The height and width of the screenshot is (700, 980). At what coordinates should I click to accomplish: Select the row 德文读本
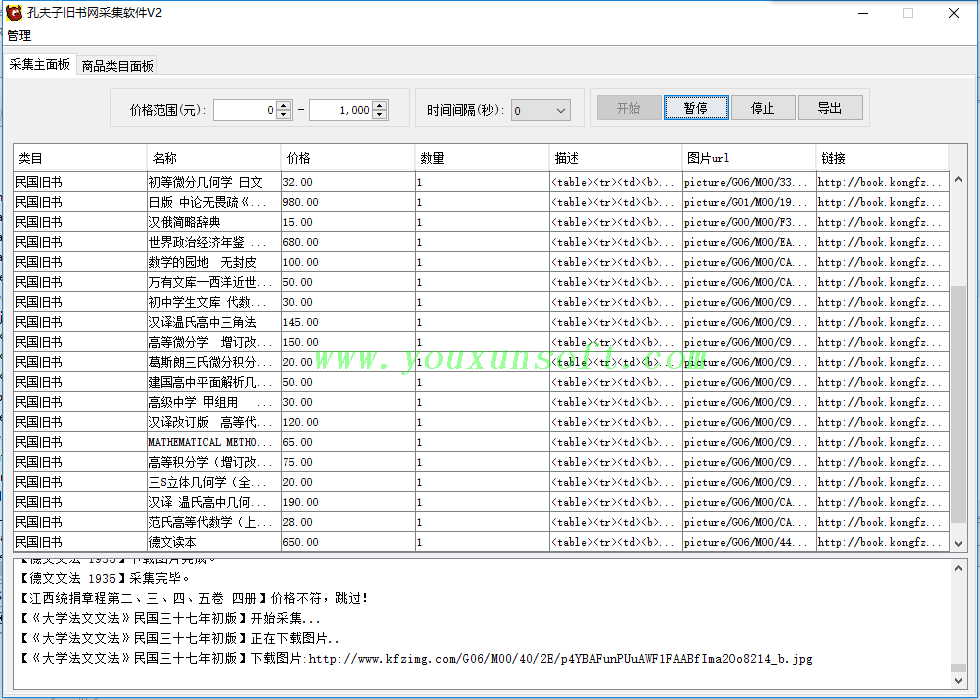point(481,542)
